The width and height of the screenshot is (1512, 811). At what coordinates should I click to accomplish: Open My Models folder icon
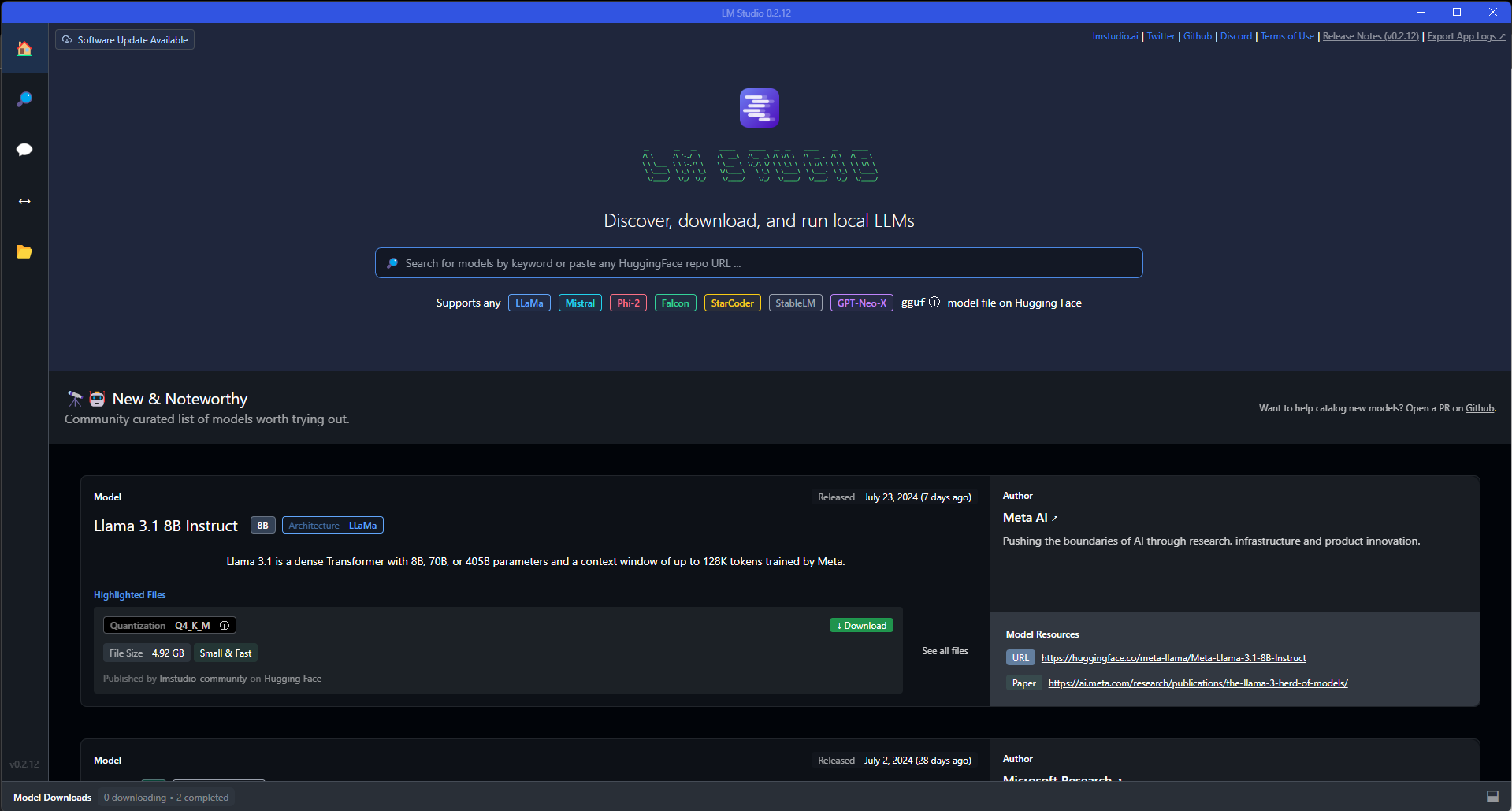click(24, 252)
